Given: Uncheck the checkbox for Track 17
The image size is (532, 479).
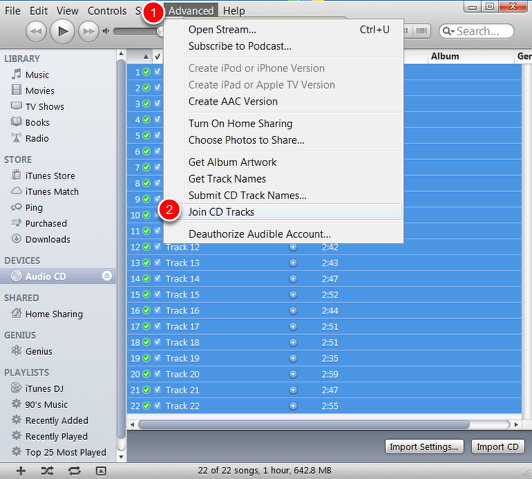Looking at the screenshot, I should tap(157, 326).
